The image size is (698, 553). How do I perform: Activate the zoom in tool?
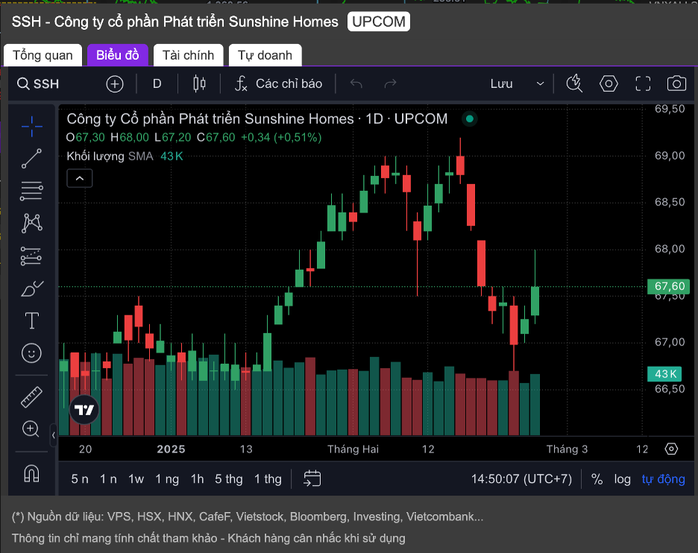pyautogui.click(x=31, y=429)
